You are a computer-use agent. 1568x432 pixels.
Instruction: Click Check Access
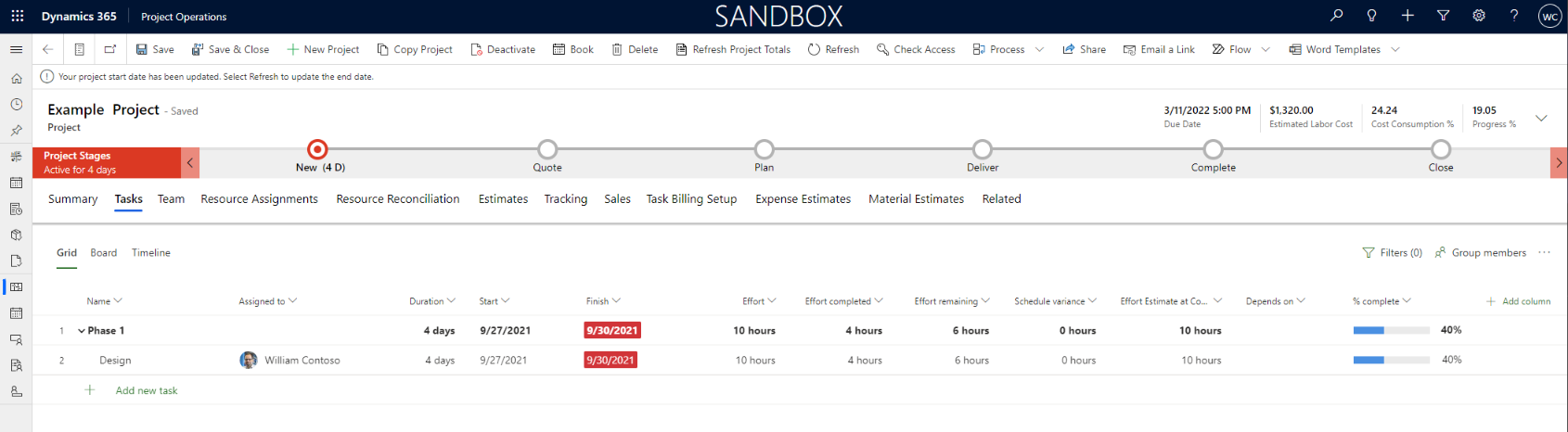tap(916, 49)
